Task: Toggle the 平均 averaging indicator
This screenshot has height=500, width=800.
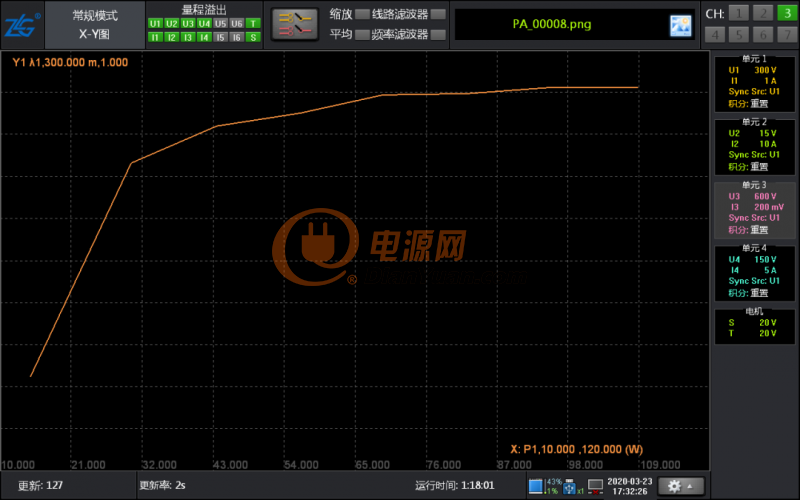Action: (362, 34)
